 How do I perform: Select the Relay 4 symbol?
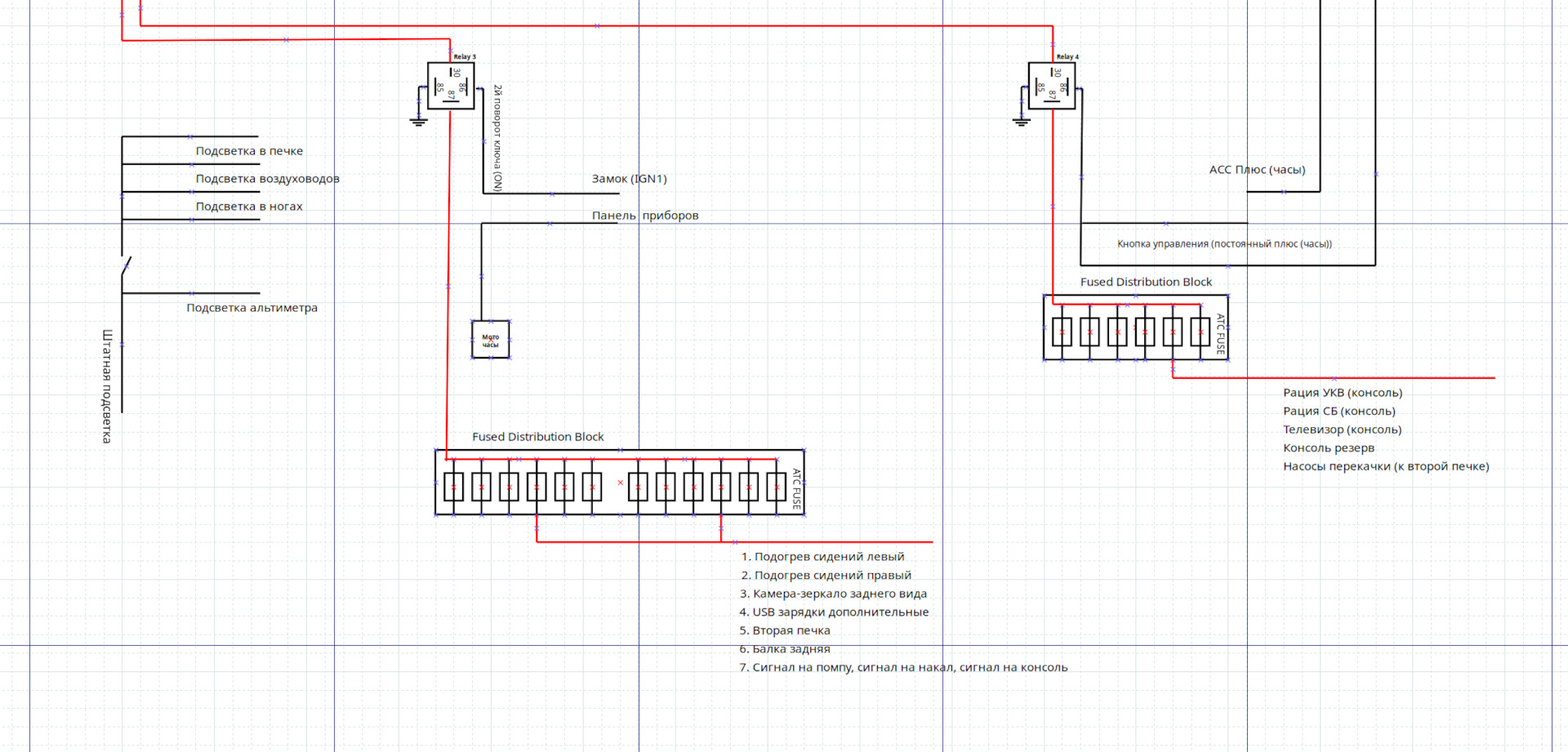click(1052, 86)
